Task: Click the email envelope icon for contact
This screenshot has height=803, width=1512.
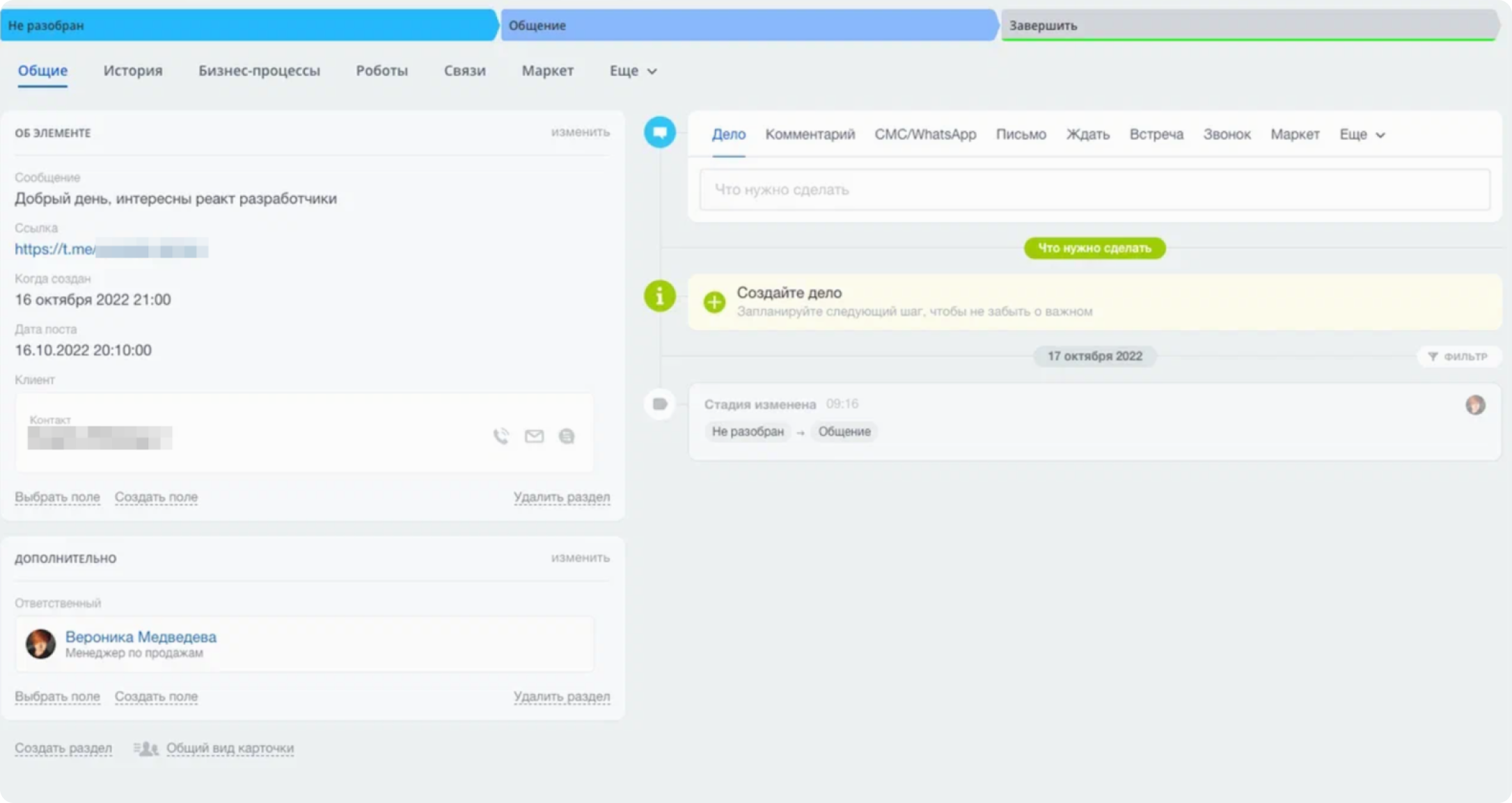Action: [x=534, y=436]
